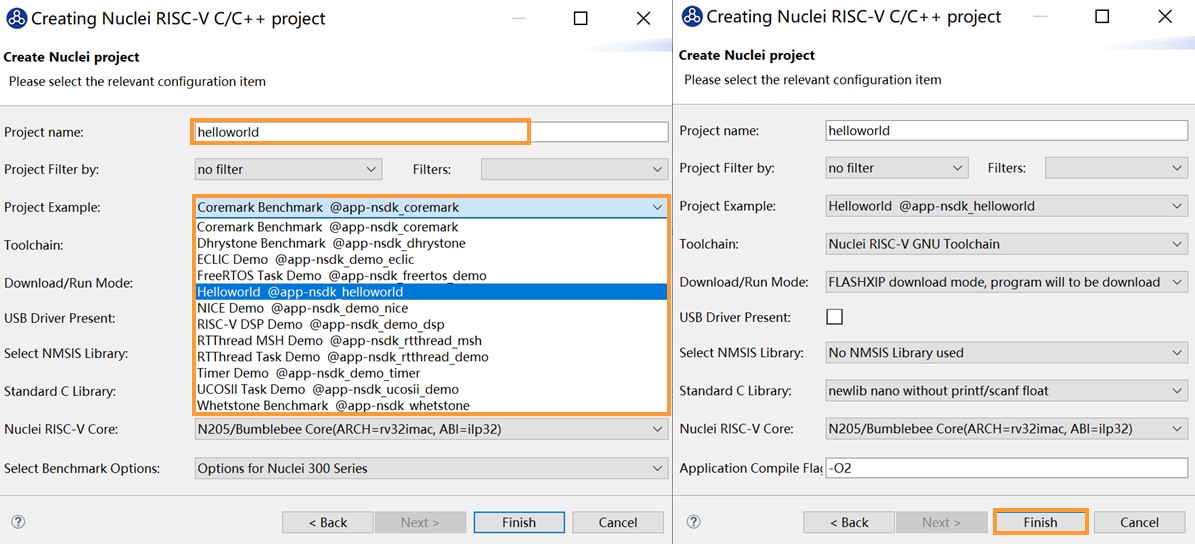Open Toolchain dropdown in right dialog
Image resolution: width=1195 pixels, height=544 pixels.
(x=1006, y=244)
